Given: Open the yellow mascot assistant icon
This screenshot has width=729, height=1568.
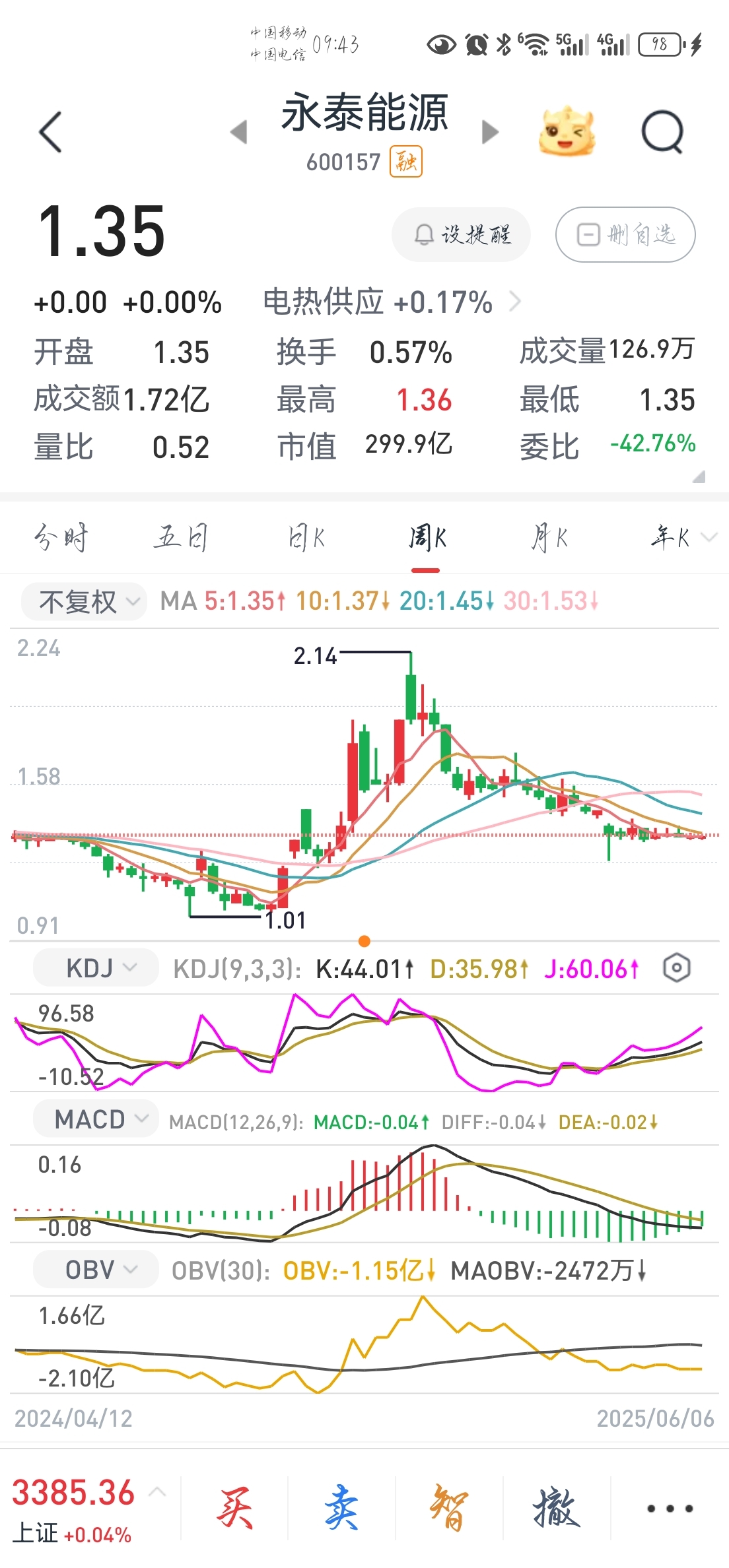Looking at the screenshot, I should (567, 131).
